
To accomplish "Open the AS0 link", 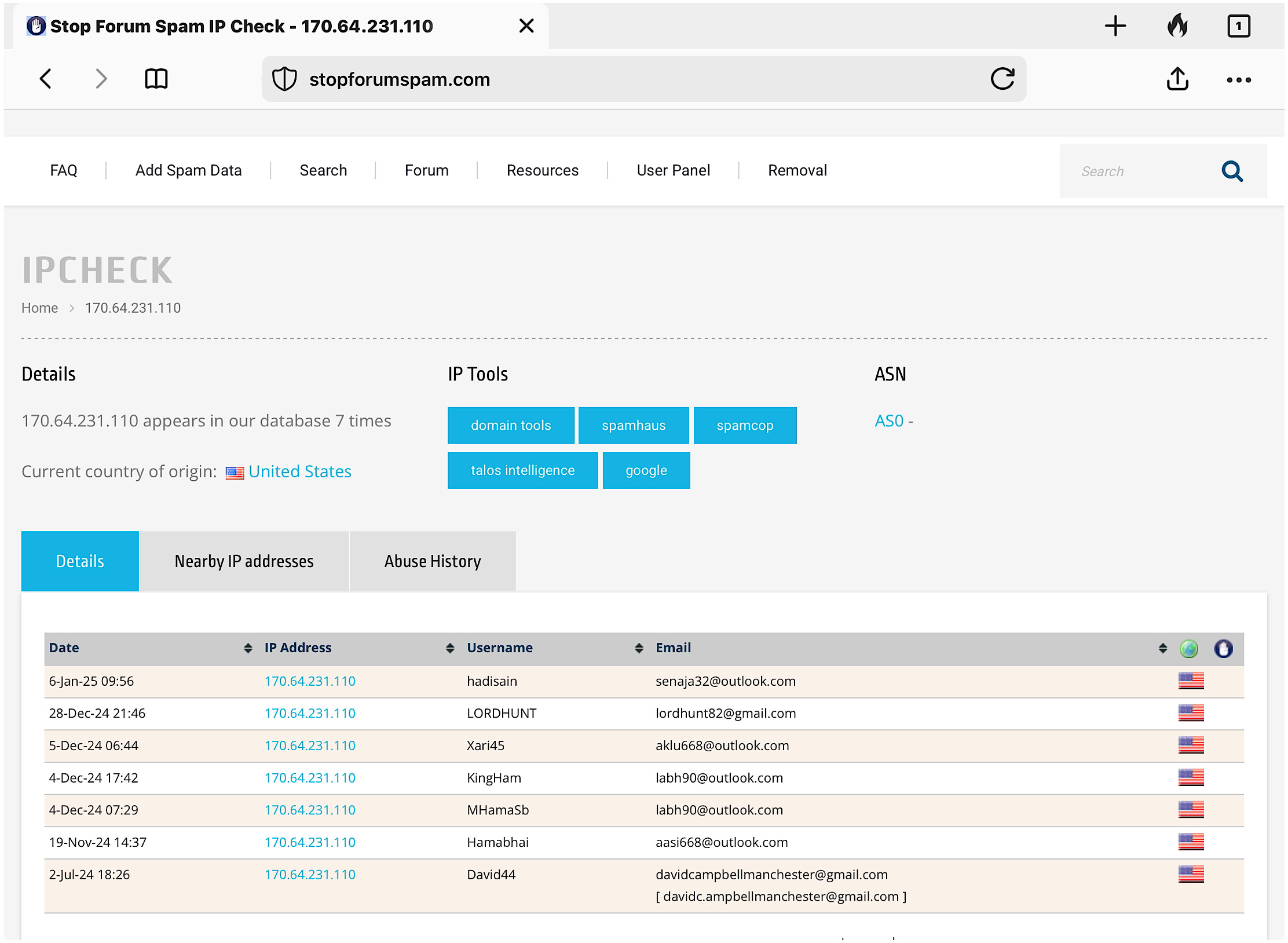I will click(x=889, y=421).
